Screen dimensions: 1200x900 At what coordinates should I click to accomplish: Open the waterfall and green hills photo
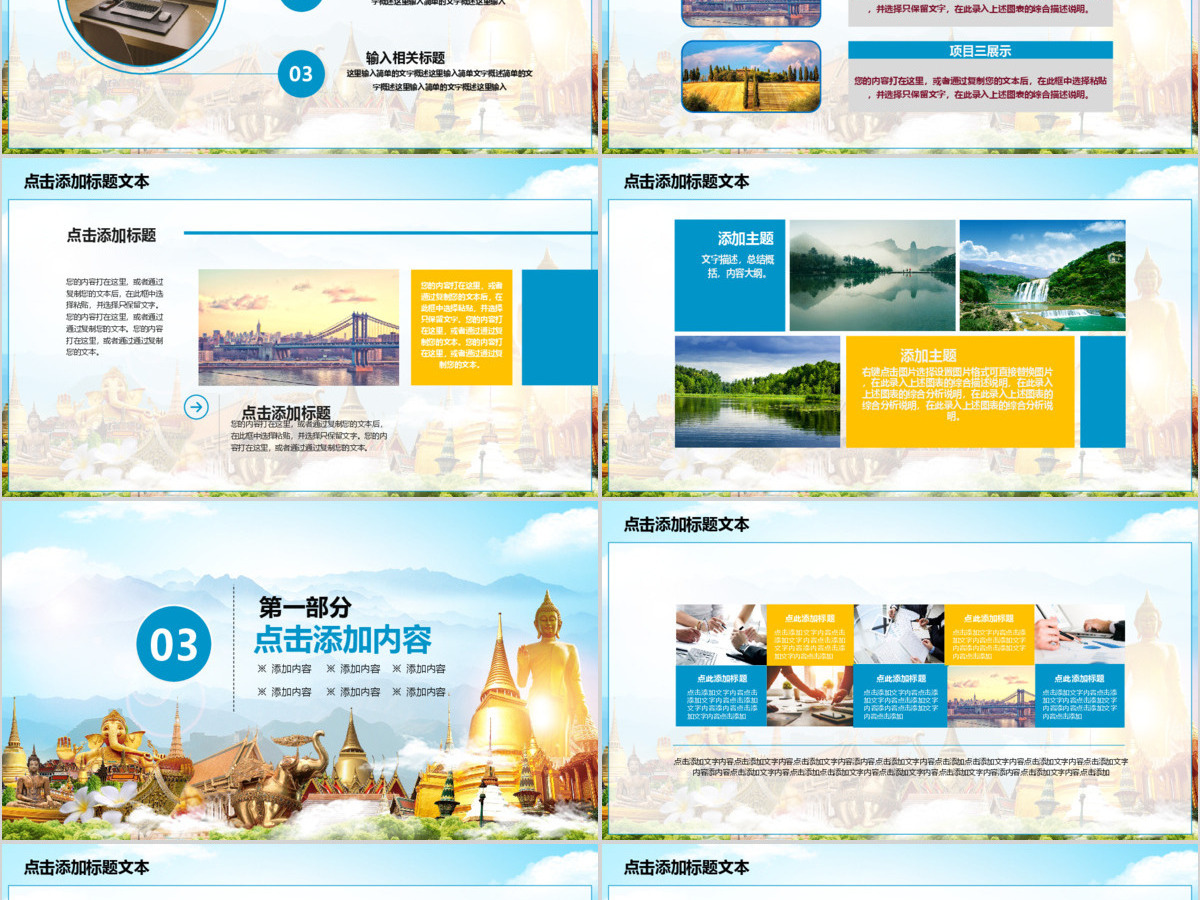(1042, 276)
